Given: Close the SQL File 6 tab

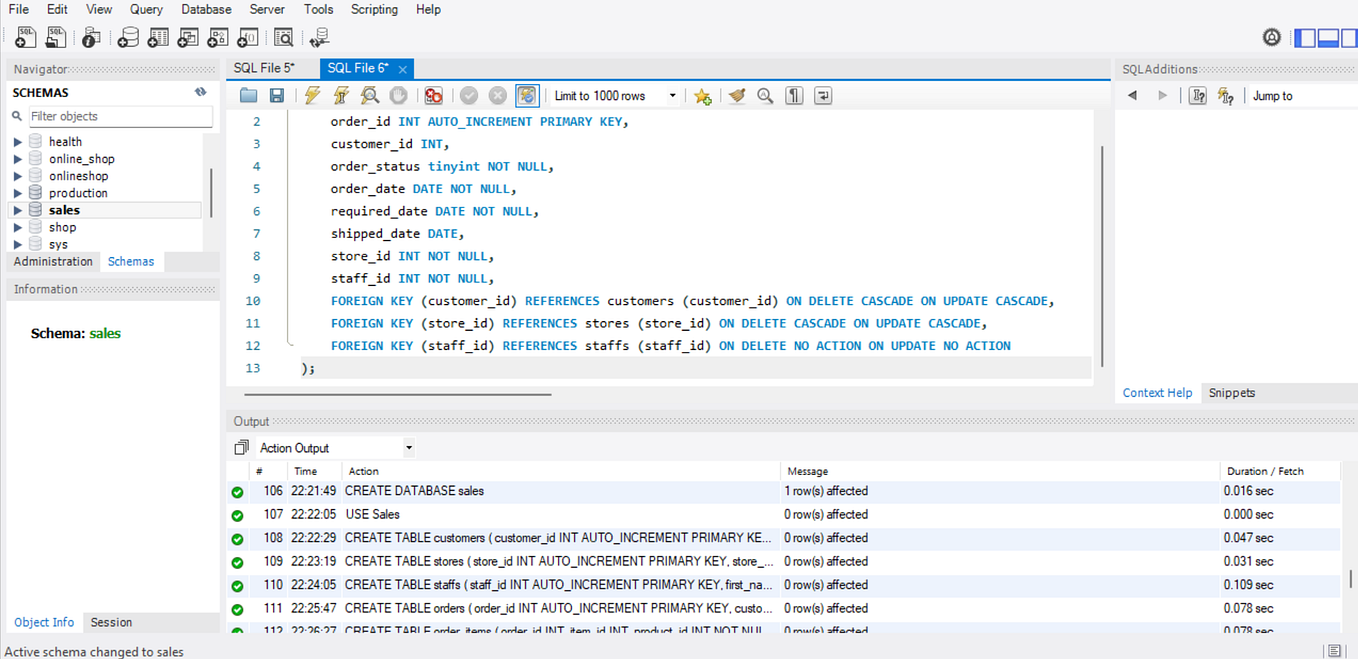Looking at the screenshot, I should pos(403,69).
